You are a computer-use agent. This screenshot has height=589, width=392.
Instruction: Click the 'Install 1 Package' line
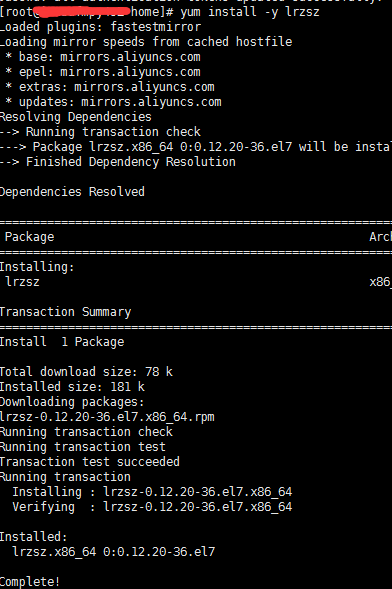point(62,342)
